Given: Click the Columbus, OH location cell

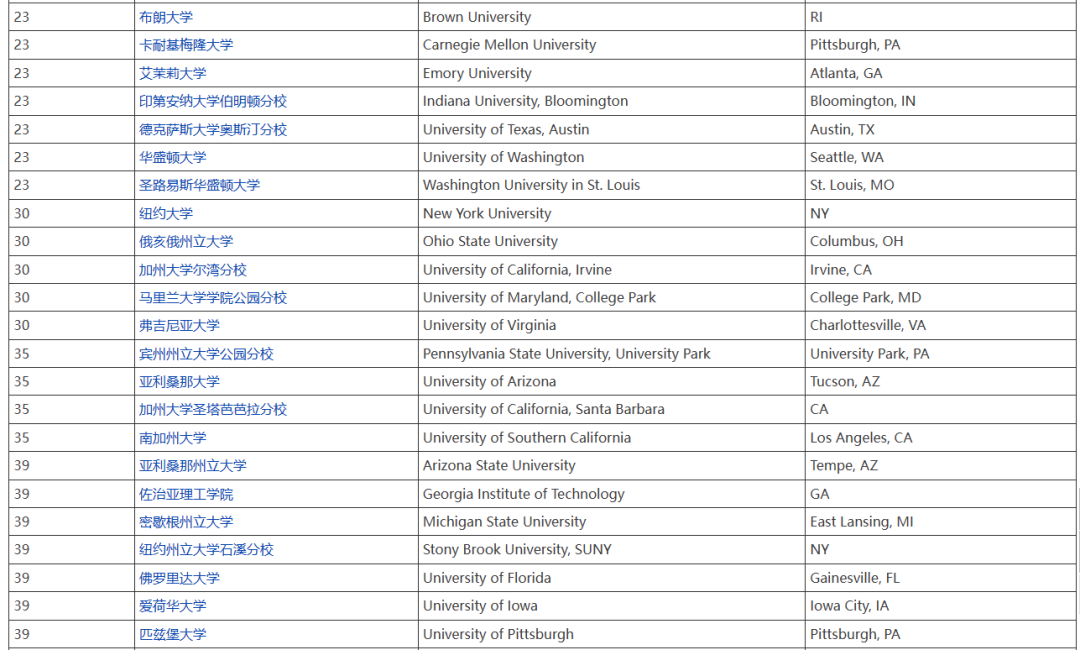Looking at the screenshot, I should click(939, 242).
